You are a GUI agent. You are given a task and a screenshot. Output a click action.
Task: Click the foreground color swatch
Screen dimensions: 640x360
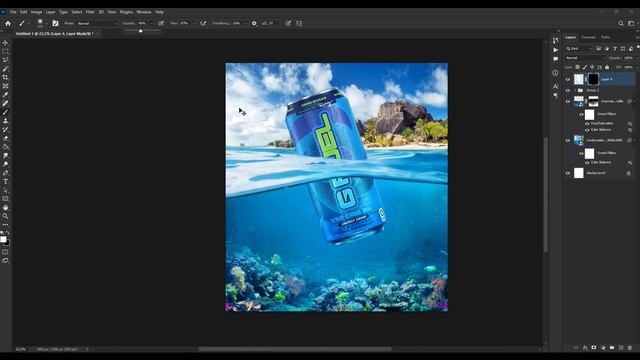[3, 239]
